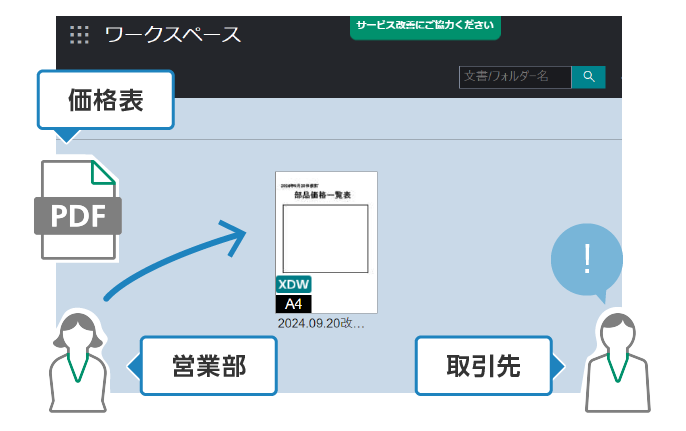Image resolution: width=686 pixels, height=431 pixels.
Task: Click the magnifier search button
Action: pos(588,77)
